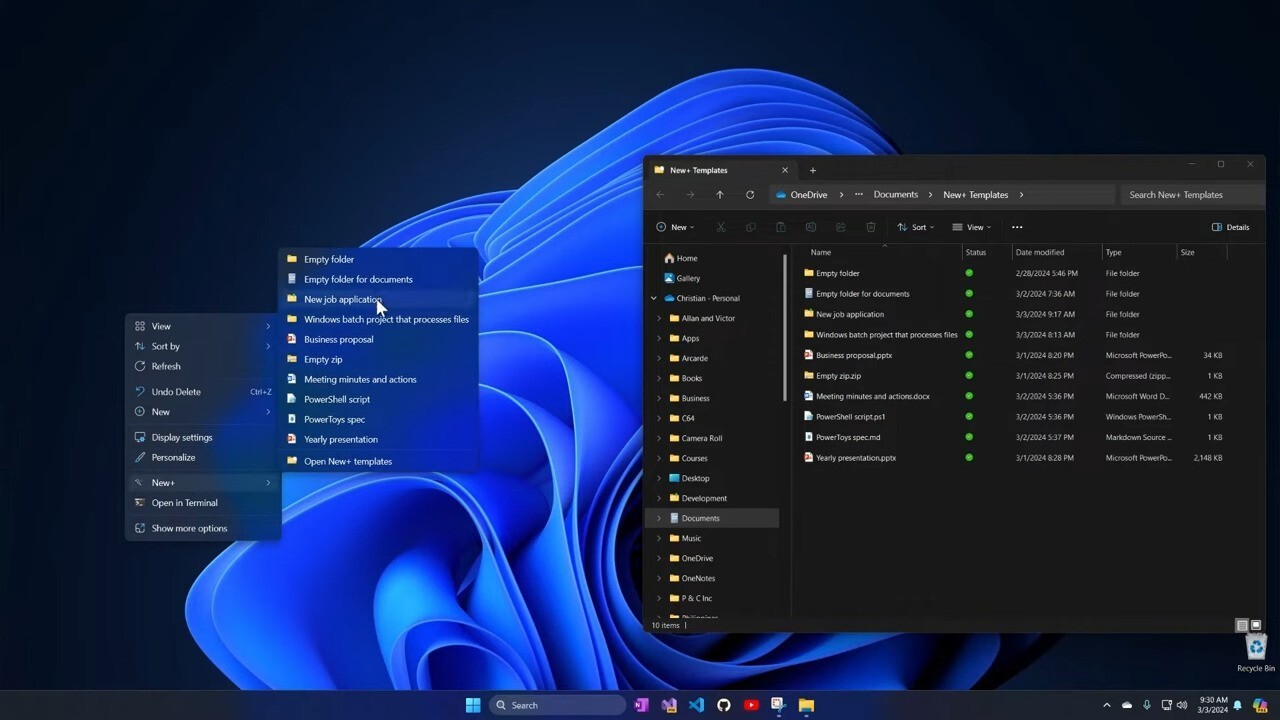Click the Documents breadcrumb in address bar
Screen dimensions: 1280x720
(x=896, y=195)
